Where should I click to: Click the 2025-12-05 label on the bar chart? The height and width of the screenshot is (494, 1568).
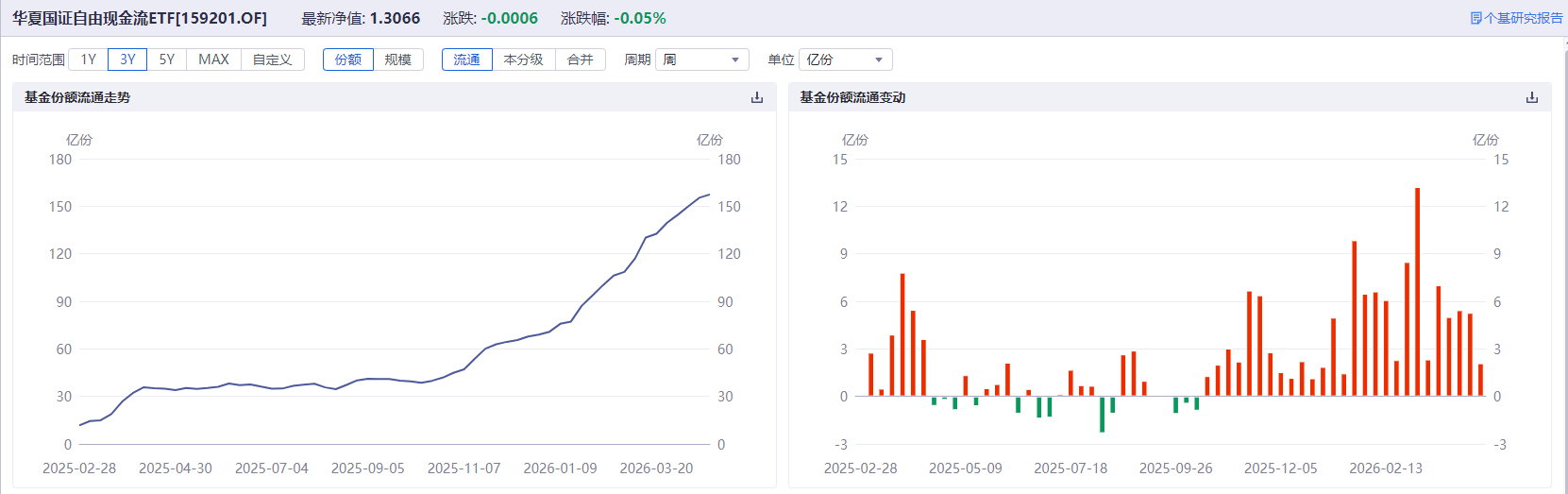(1281, 468)
